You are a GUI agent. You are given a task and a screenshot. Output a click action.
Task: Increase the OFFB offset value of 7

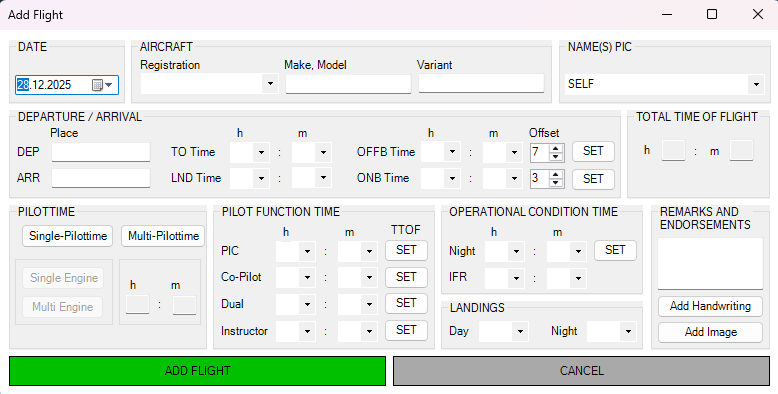tap(556, 148)
